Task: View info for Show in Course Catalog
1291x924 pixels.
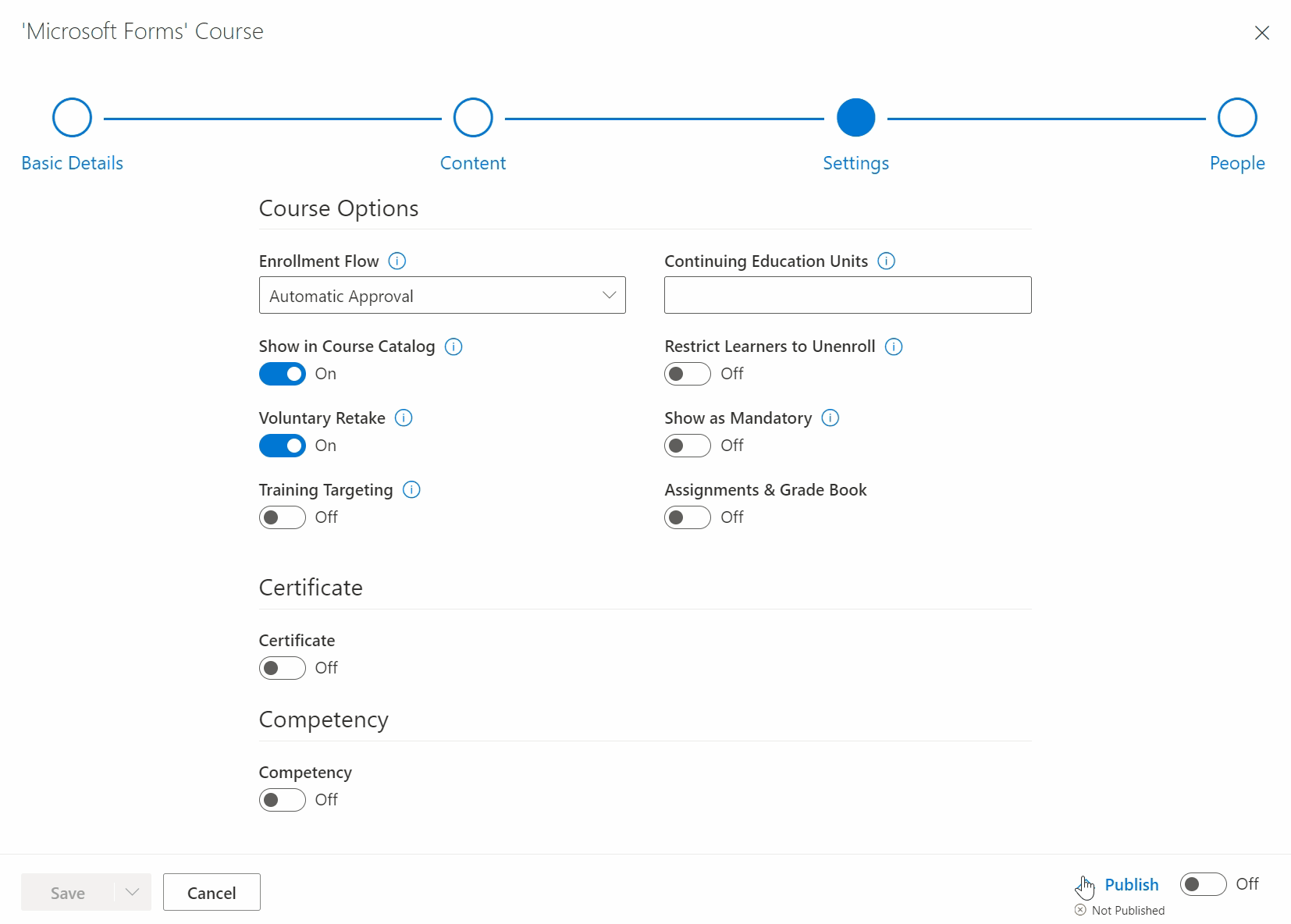Action: pyautogui.click(x=453, y=346)
